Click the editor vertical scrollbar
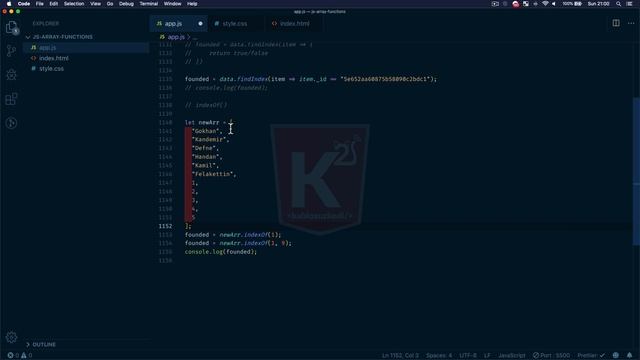The height and width of the screenshot is (360, 640). click(636, 171)
